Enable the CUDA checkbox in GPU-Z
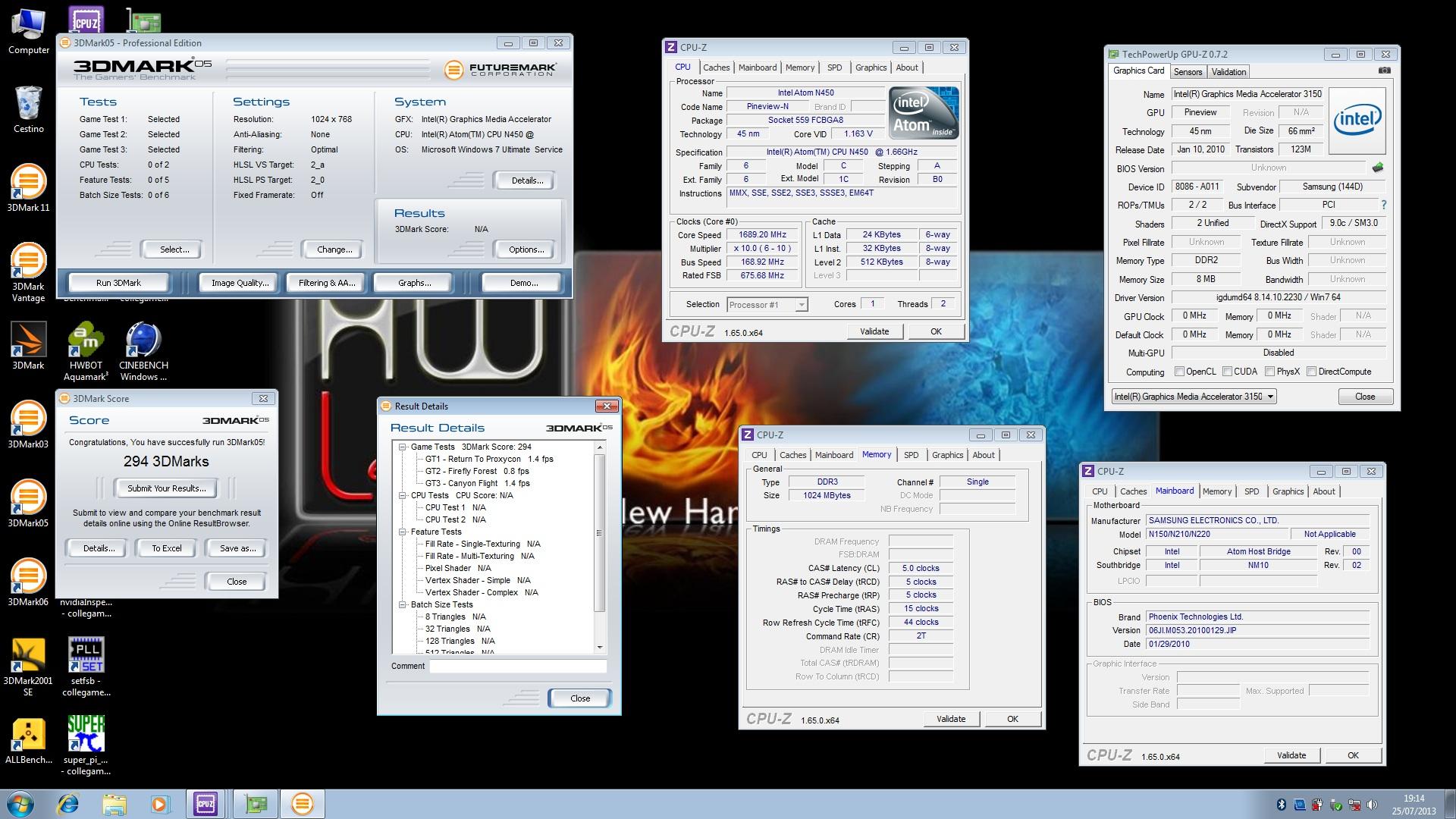 pos(1226,372)
